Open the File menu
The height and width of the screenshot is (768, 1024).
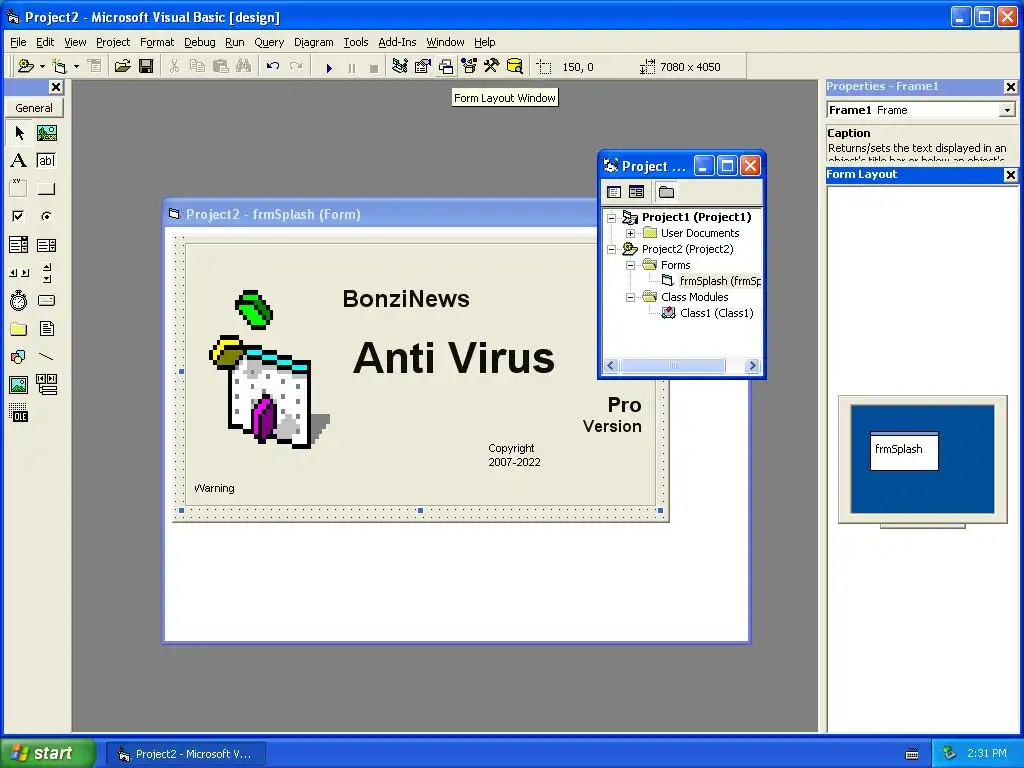(18, 42)
